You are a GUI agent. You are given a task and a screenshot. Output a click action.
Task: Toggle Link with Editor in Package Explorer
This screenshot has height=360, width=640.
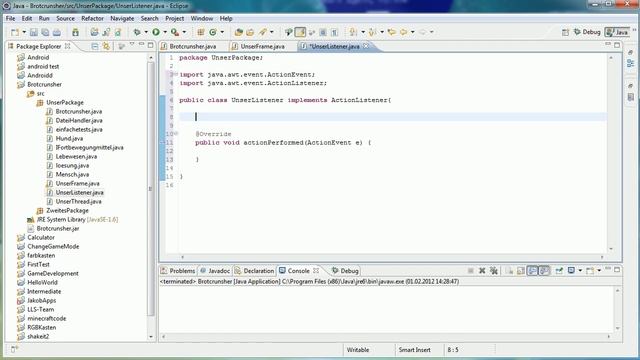(x=106, y=46)
